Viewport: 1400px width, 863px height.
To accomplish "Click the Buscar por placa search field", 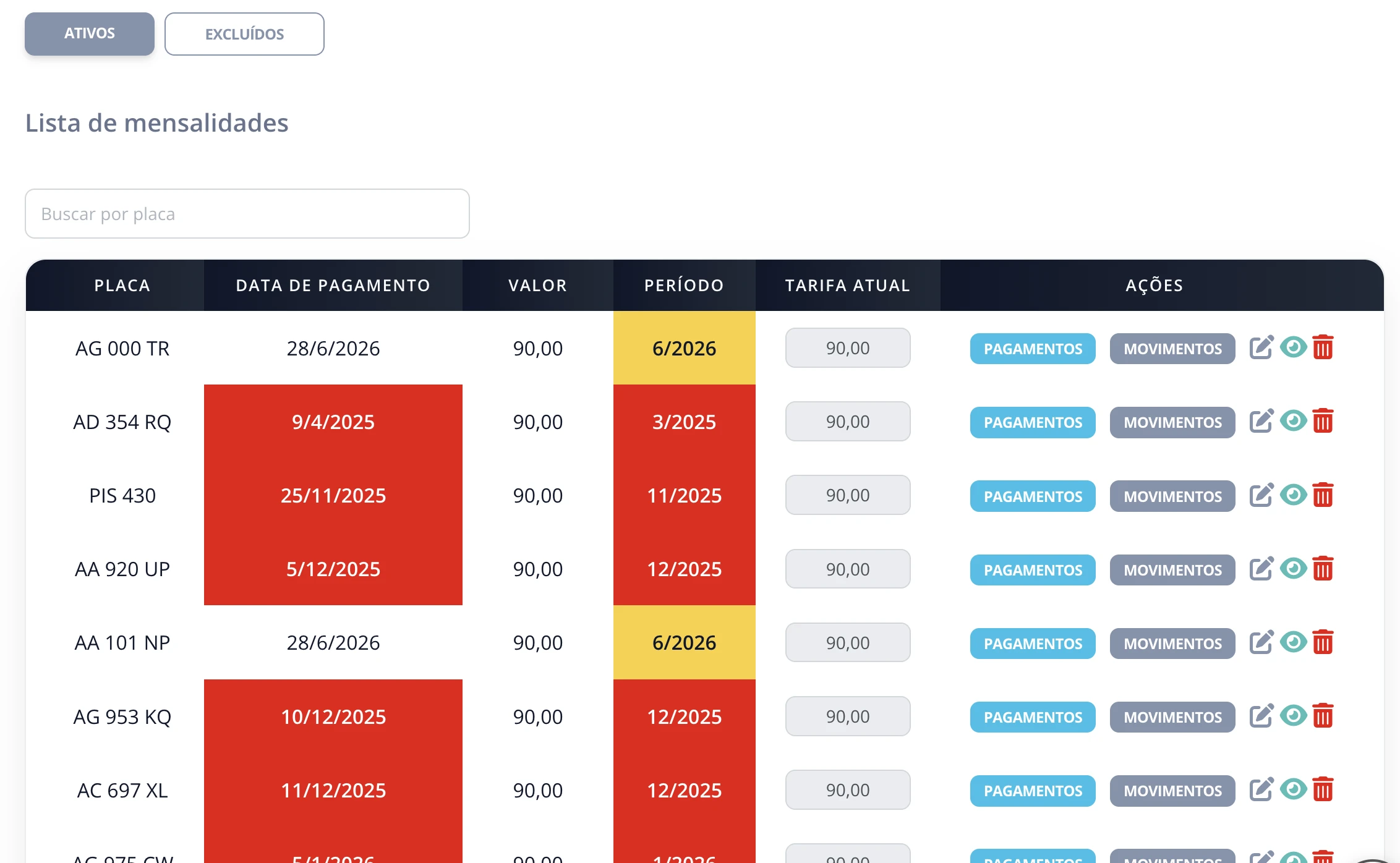I will [x=247, y=214].
